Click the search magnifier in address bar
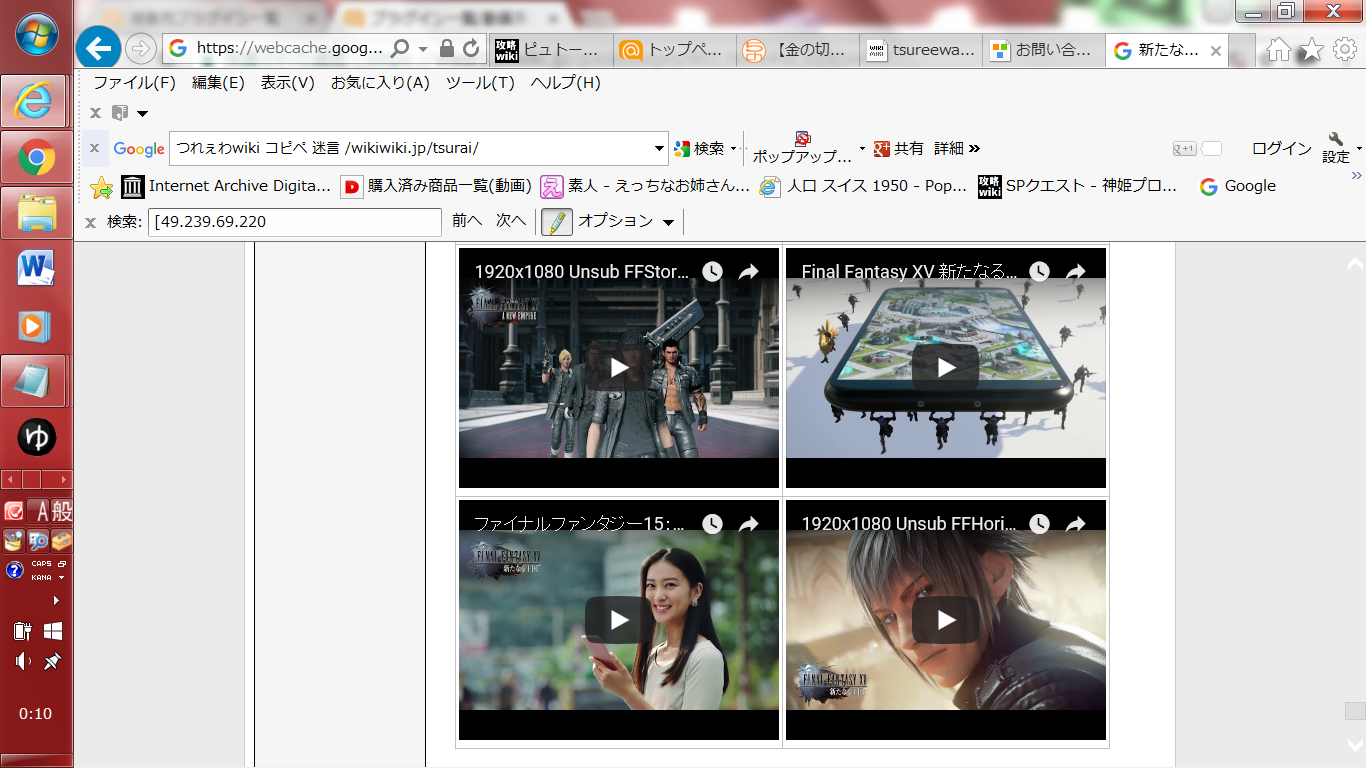 click(399, 49)
